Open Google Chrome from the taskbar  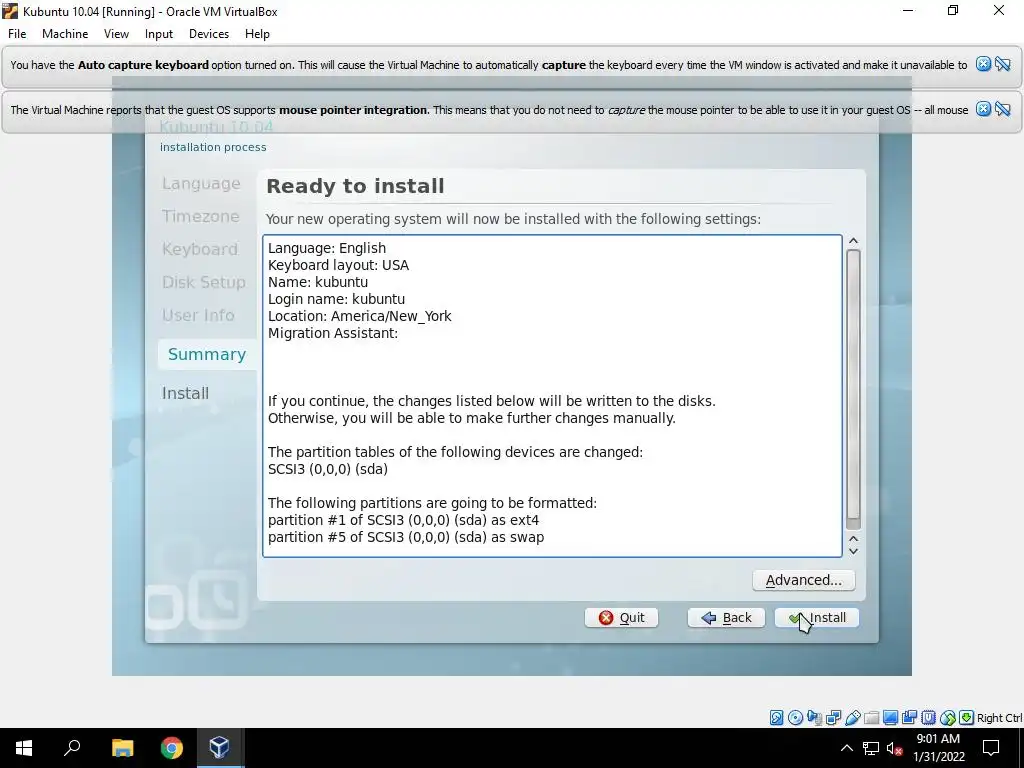(172, 748)
